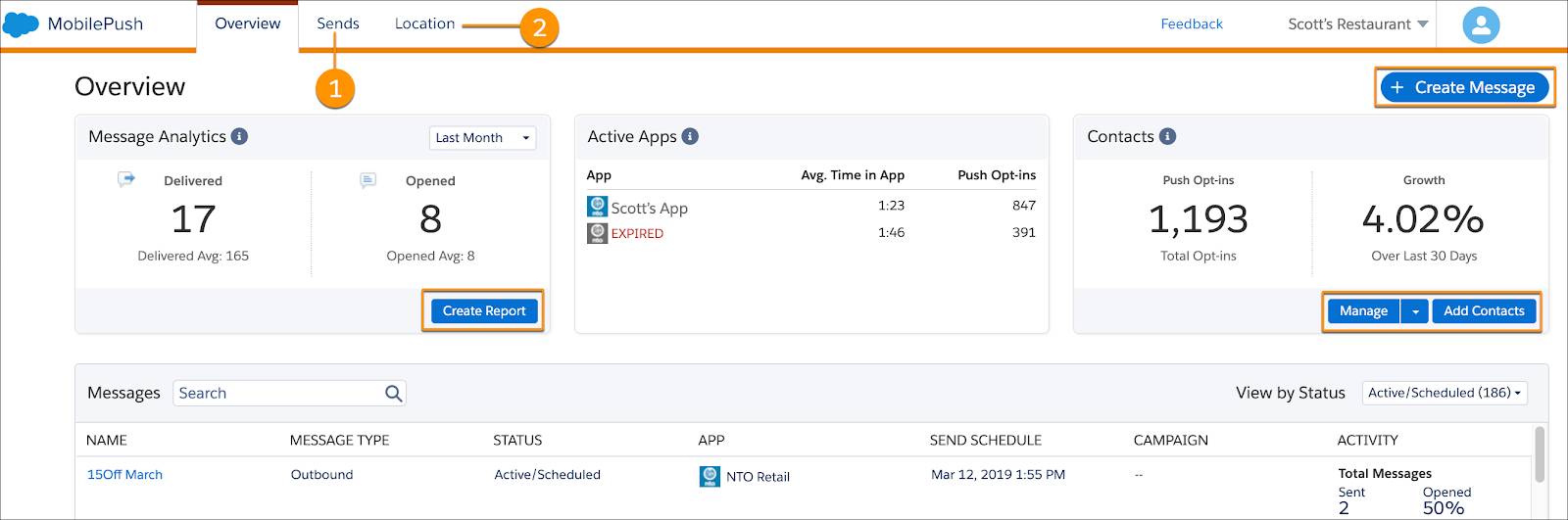Click the Push Opt-ins value 847

coord(1024,205)
